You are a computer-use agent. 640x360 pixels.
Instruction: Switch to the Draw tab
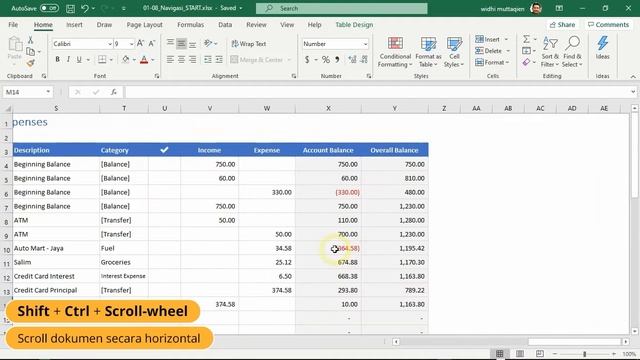pos(104,25)
